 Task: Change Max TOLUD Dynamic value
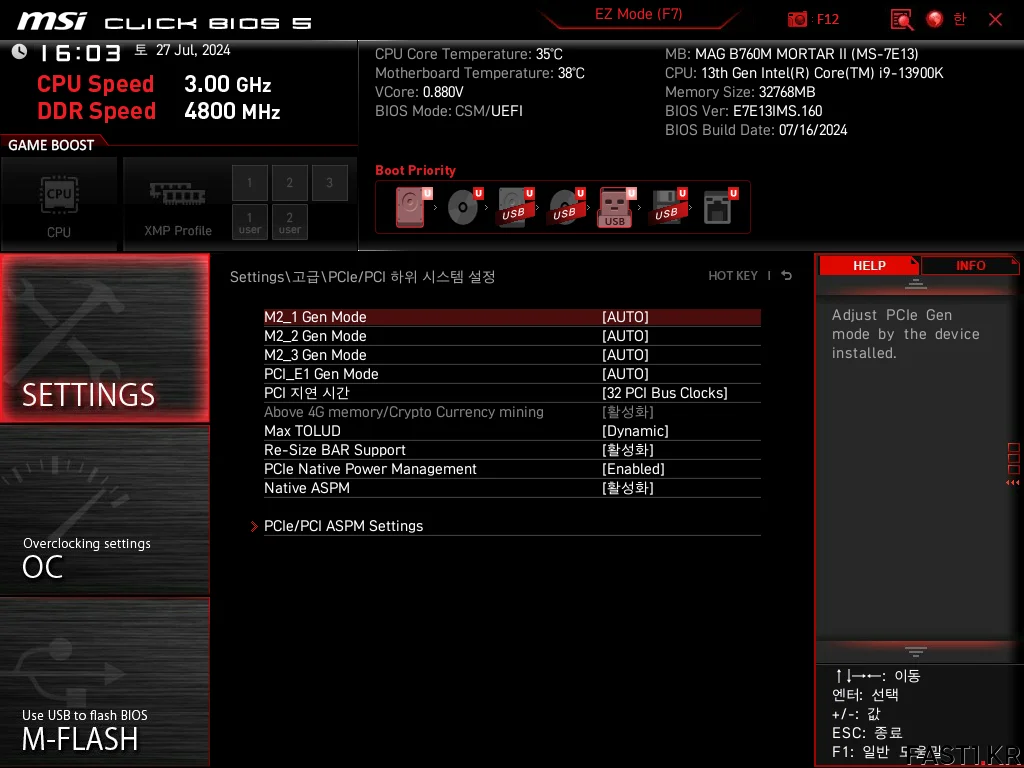click(x=635, y=431)
